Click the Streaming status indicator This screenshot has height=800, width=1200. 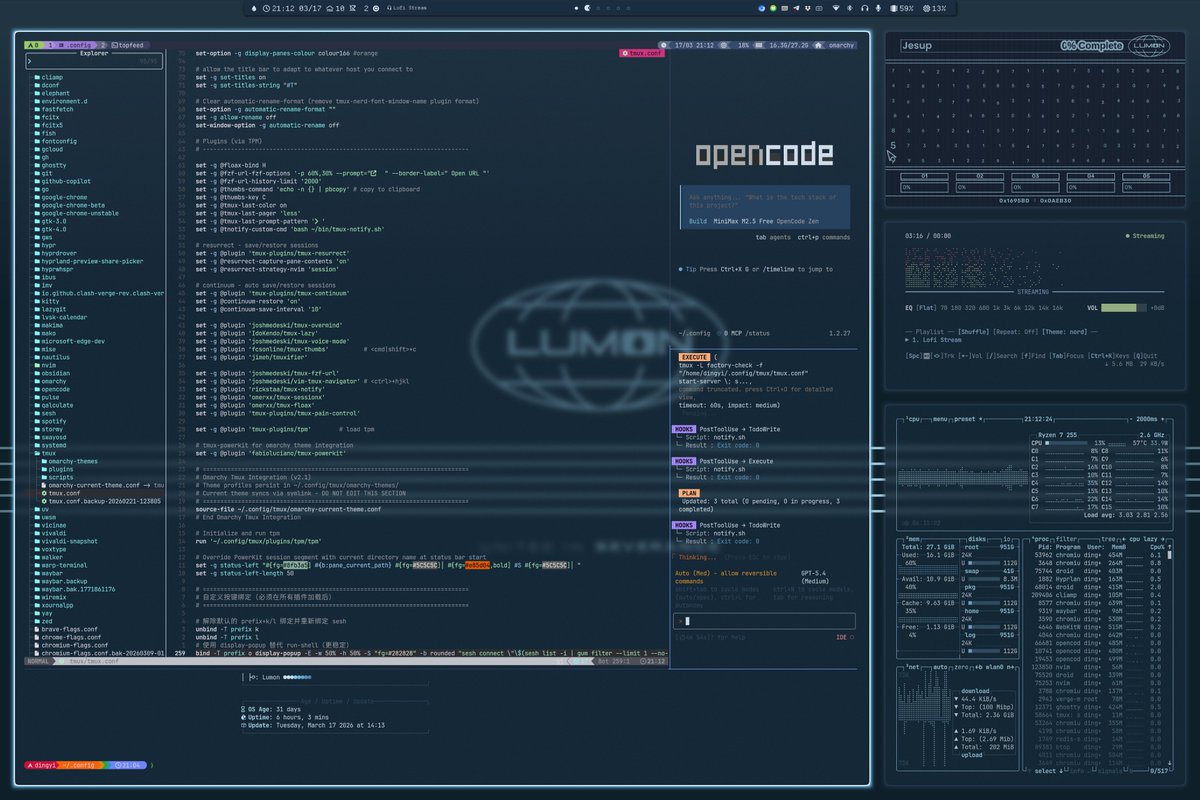[1145, 236]
